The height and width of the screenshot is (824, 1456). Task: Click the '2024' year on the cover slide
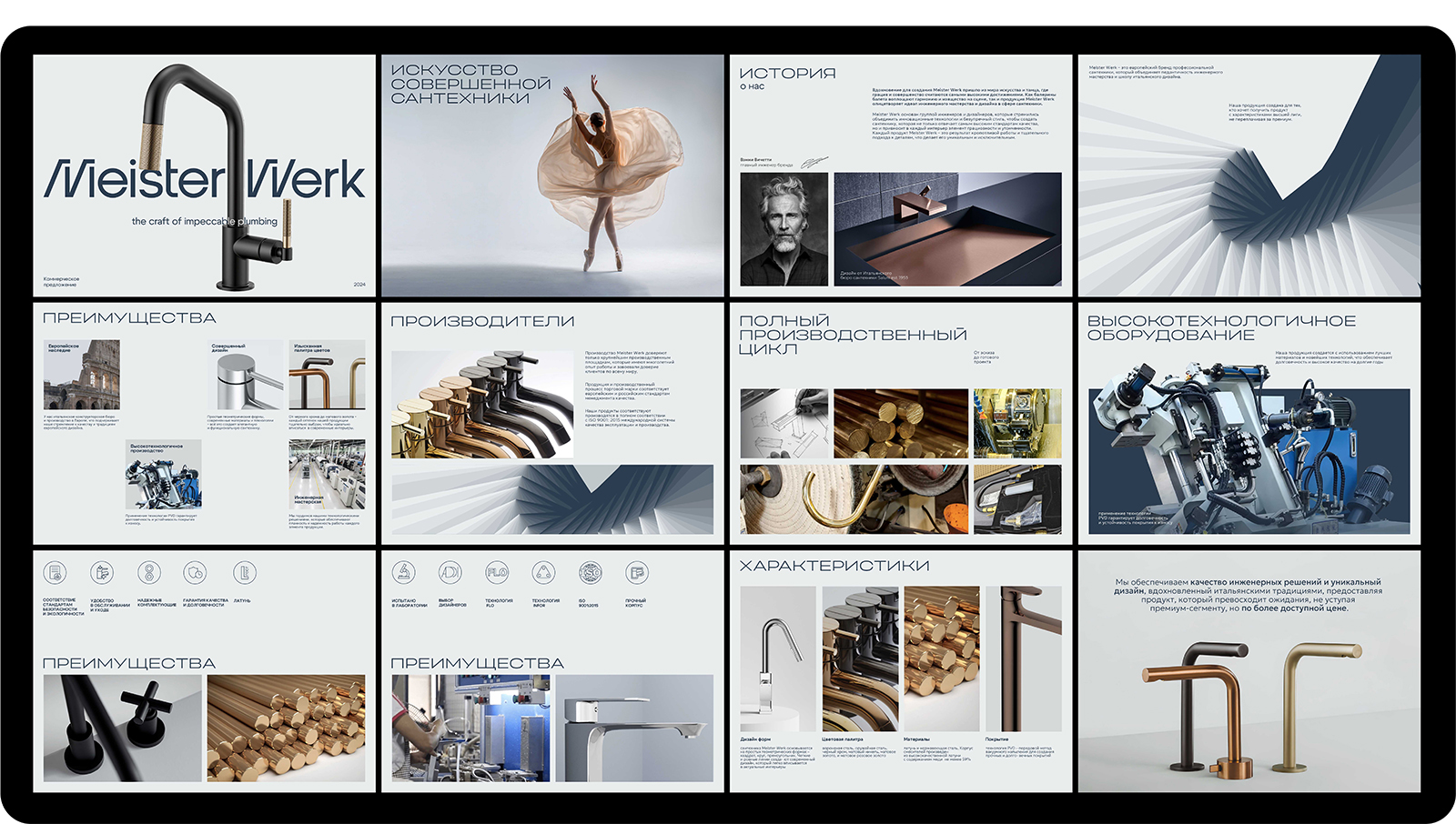click(359, 285)
